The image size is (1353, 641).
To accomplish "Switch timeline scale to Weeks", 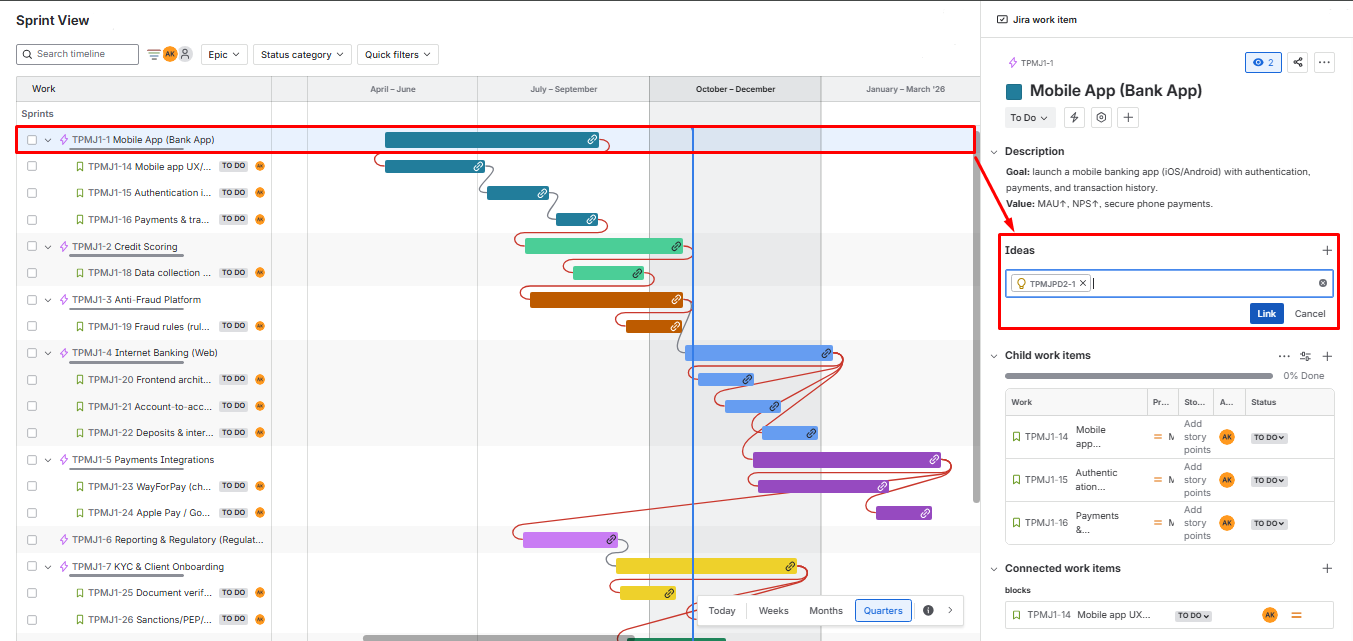I will click(773, 611).
